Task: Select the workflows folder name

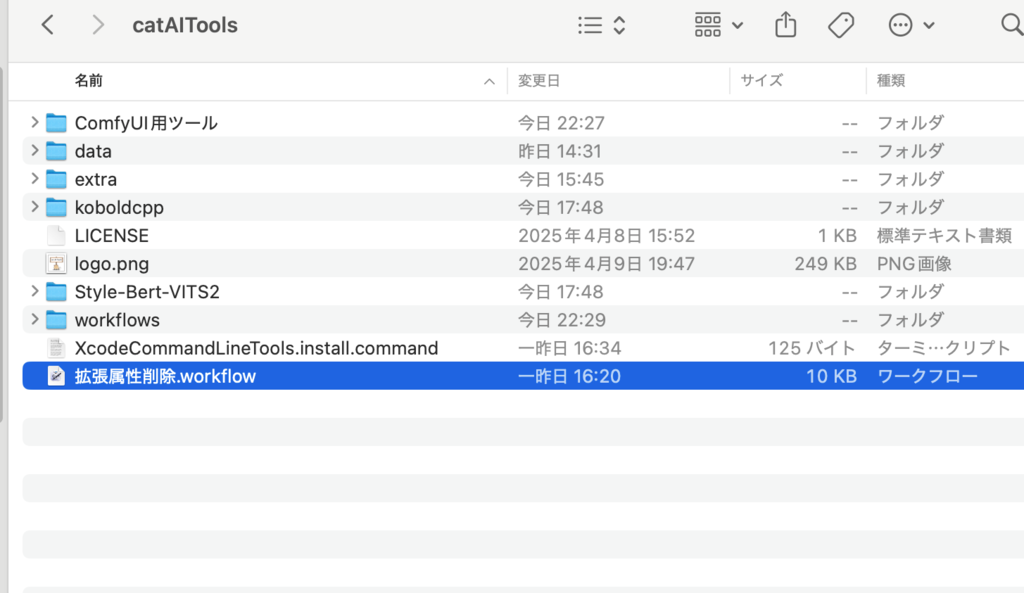Action: tap(117, 320)
